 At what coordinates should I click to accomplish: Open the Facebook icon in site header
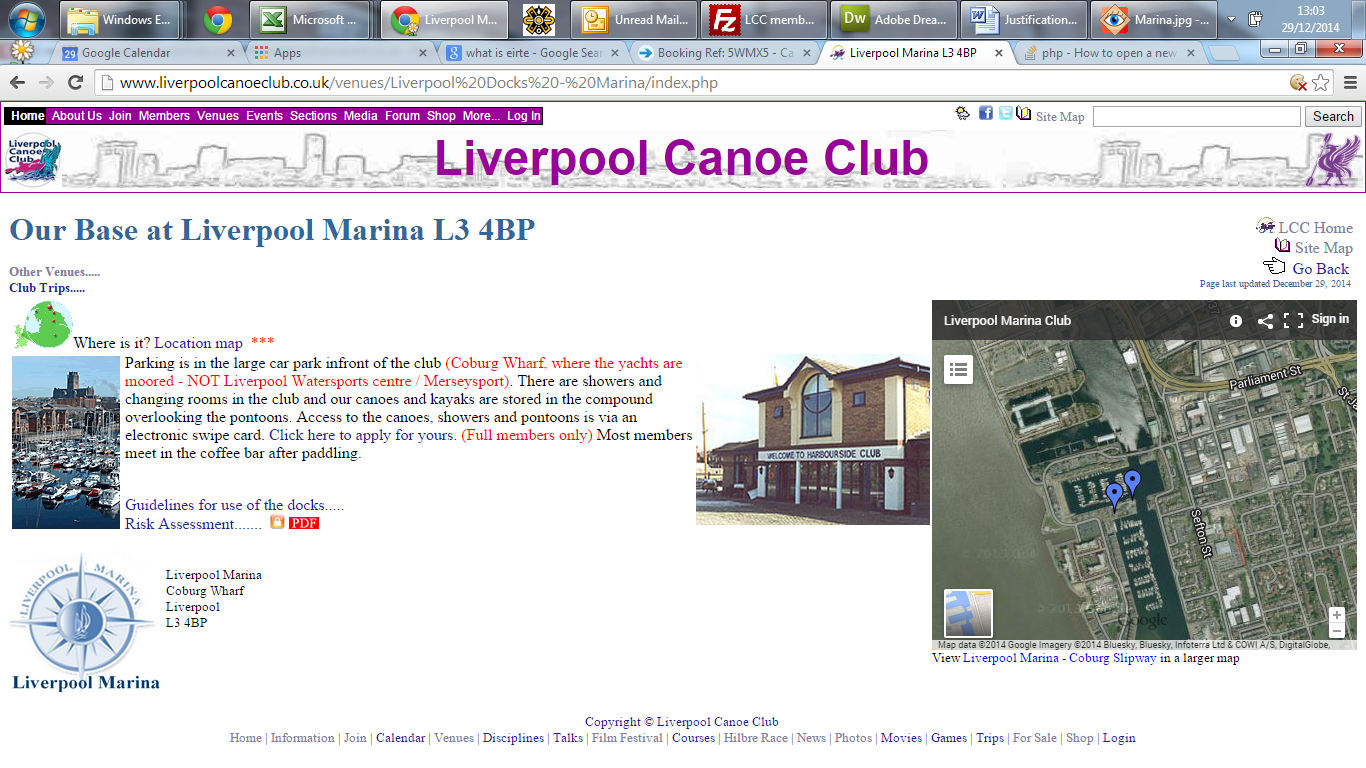pyautogui.click(x=986, y=114)
